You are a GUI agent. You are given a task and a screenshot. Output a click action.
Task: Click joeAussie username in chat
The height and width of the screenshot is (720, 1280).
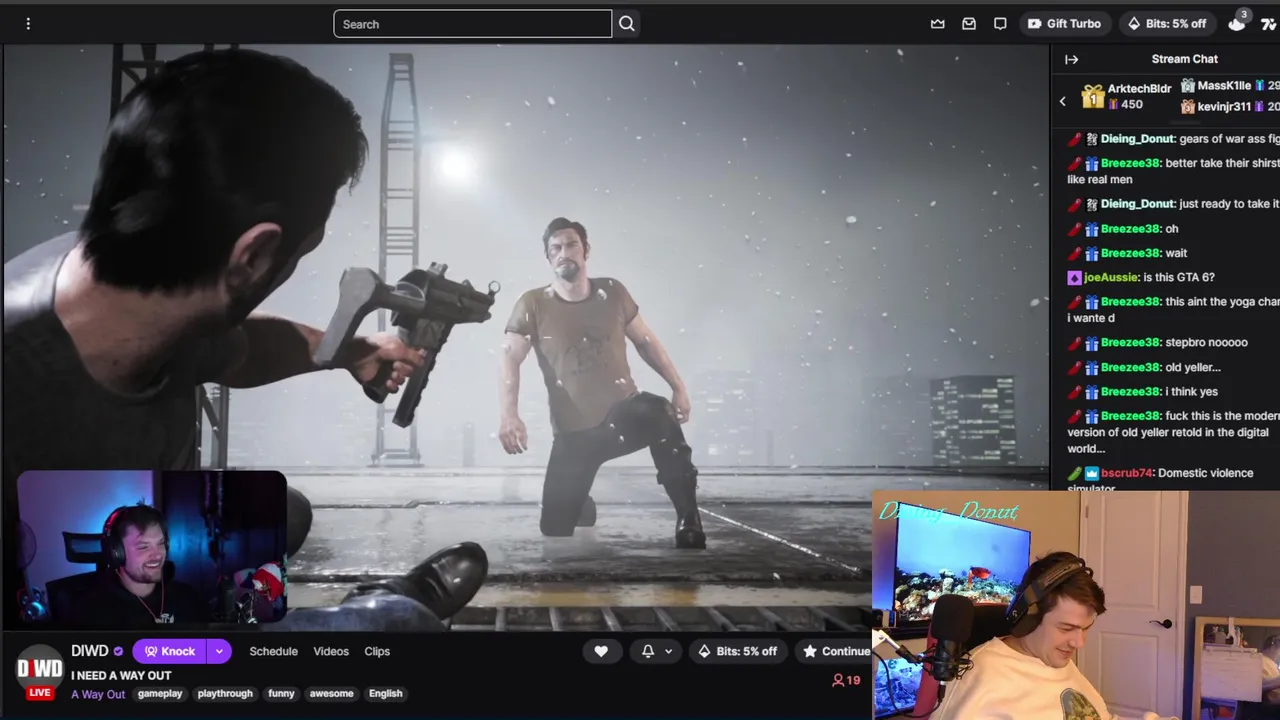point(1110,277)
